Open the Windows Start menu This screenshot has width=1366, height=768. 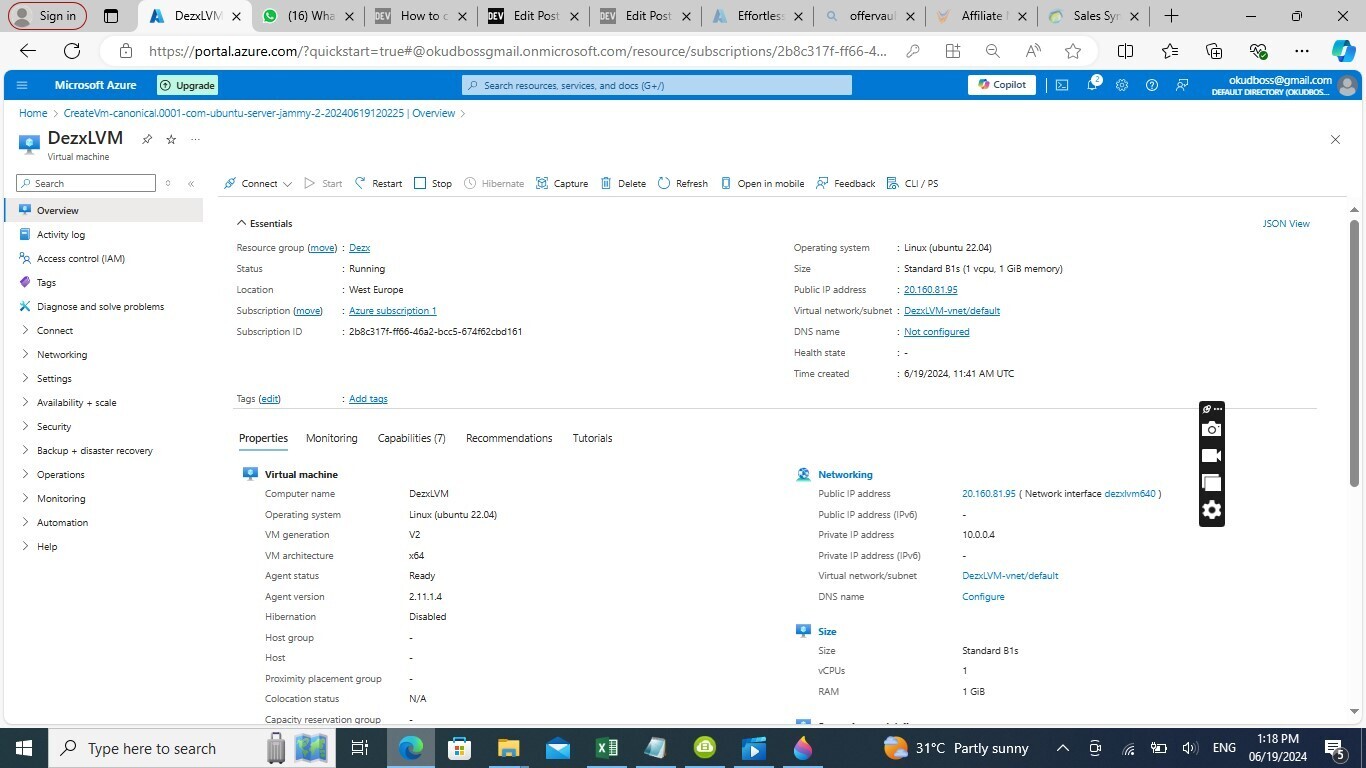24,748
